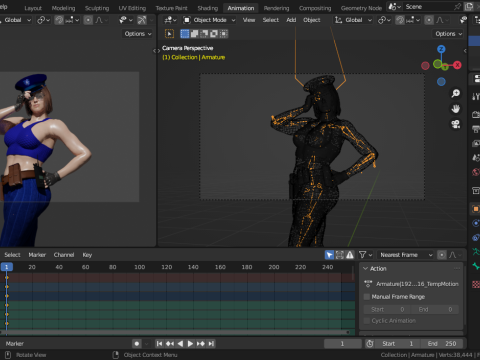Toggle auto keying record button
Screen dimensions: 480x360
[x=137, y=344]
